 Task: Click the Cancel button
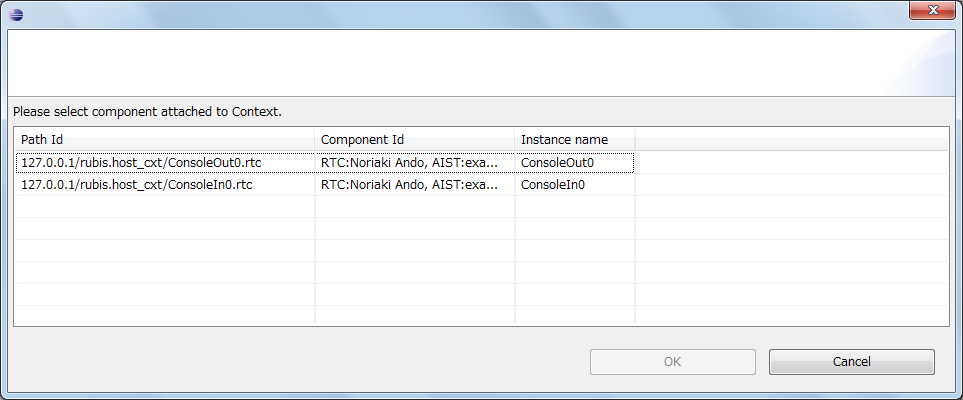(851, 362)
